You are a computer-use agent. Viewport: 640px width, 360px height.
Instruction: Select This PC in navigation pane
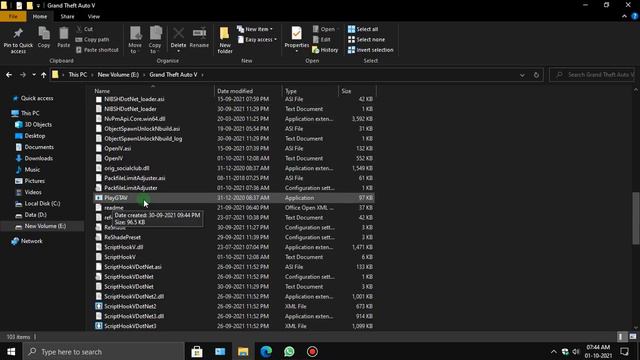click(x=26, y=113)
